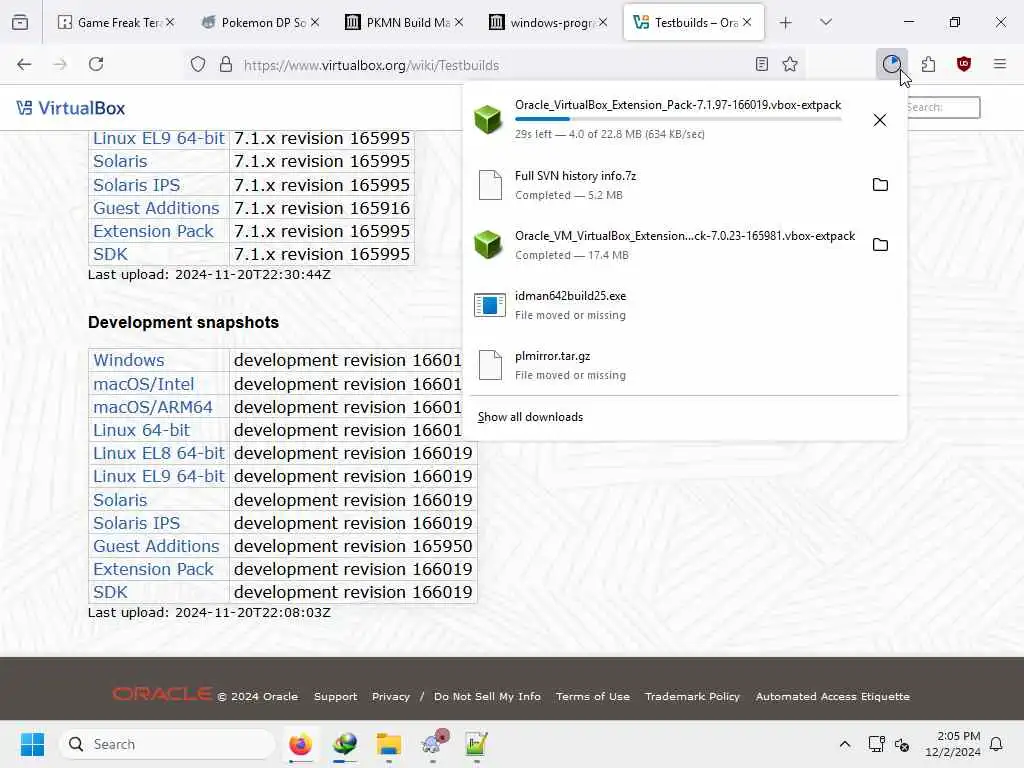Click the URL address bar

tap(493, 65)
